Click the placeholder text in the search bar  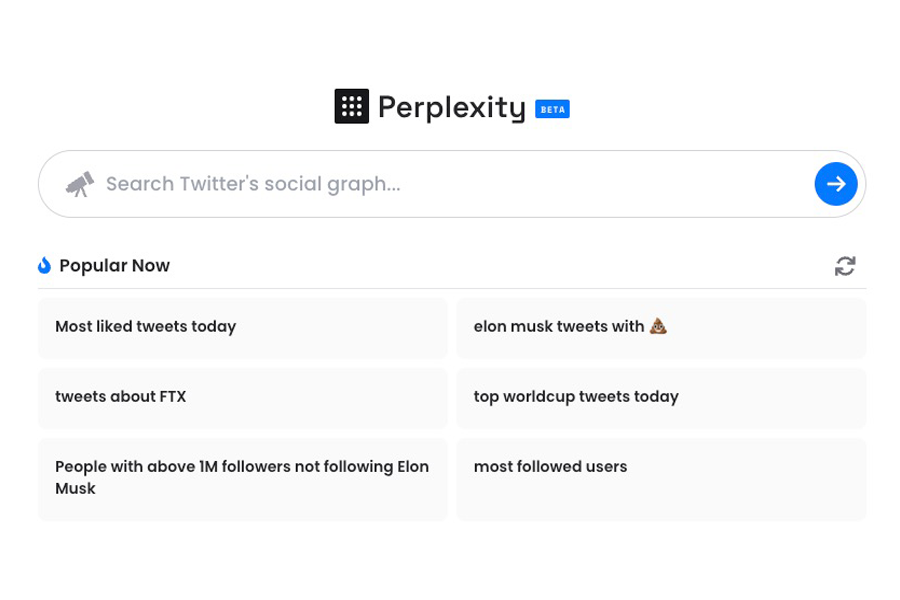(253, 184)
